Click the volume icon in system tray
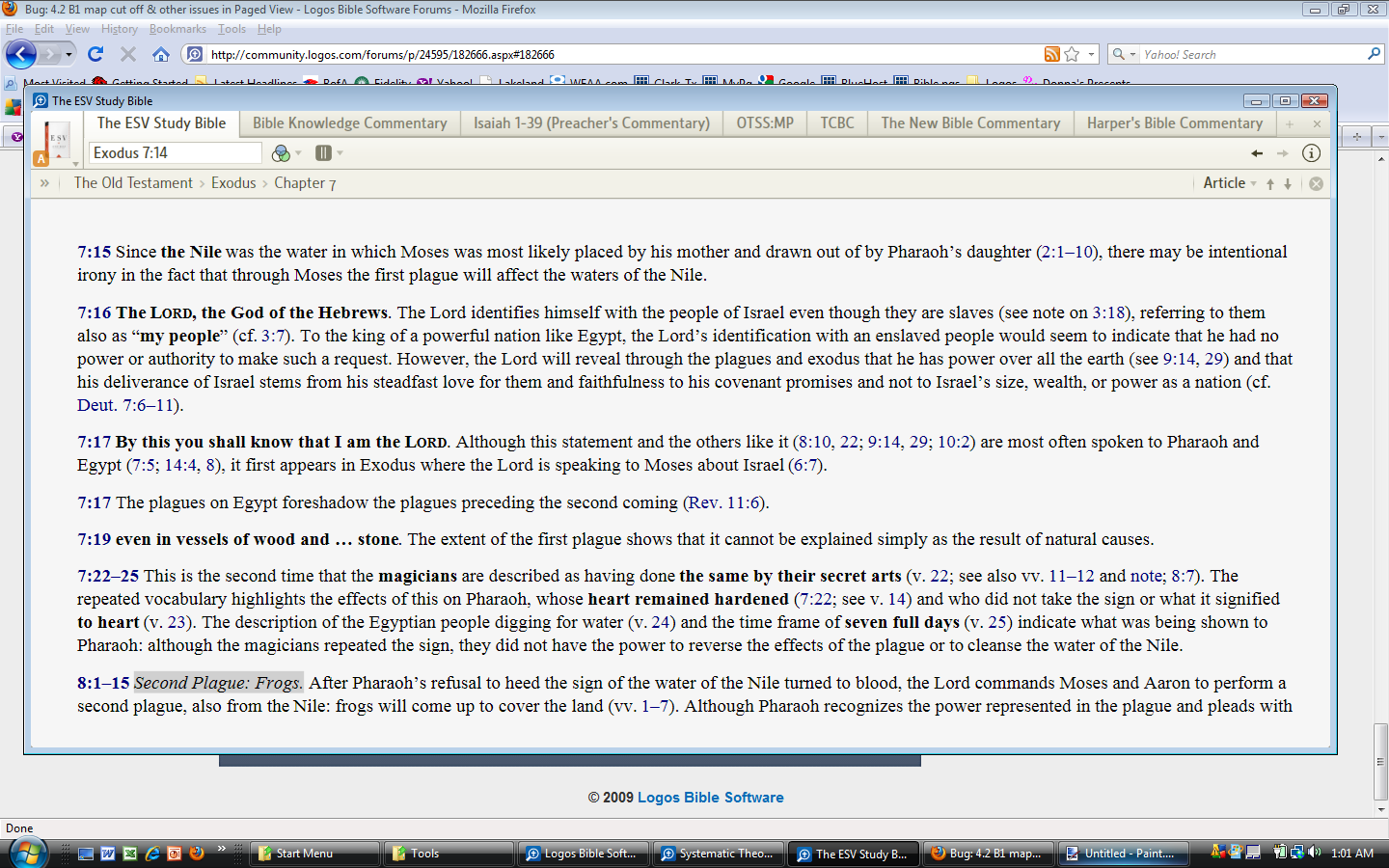Image resolution: width=1389 pixels, height=868 pixels. [x=1314, y=853]
